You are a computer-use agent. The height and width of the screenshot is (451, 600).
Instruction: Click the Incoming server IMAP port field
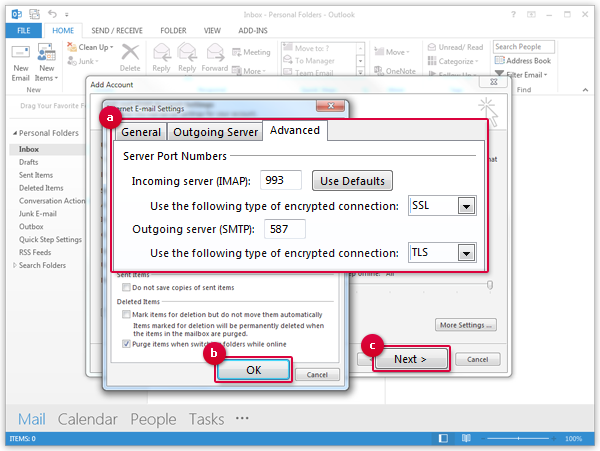[x=280, y=181]
